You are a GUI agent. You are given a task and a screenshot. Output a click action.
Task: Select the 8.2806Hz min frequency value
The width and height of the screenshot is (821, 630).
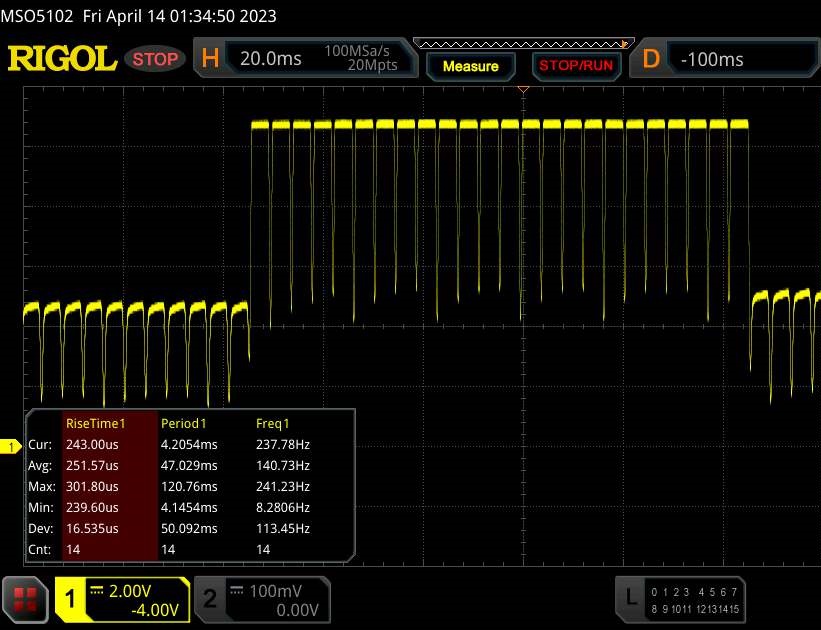[283, 507]
